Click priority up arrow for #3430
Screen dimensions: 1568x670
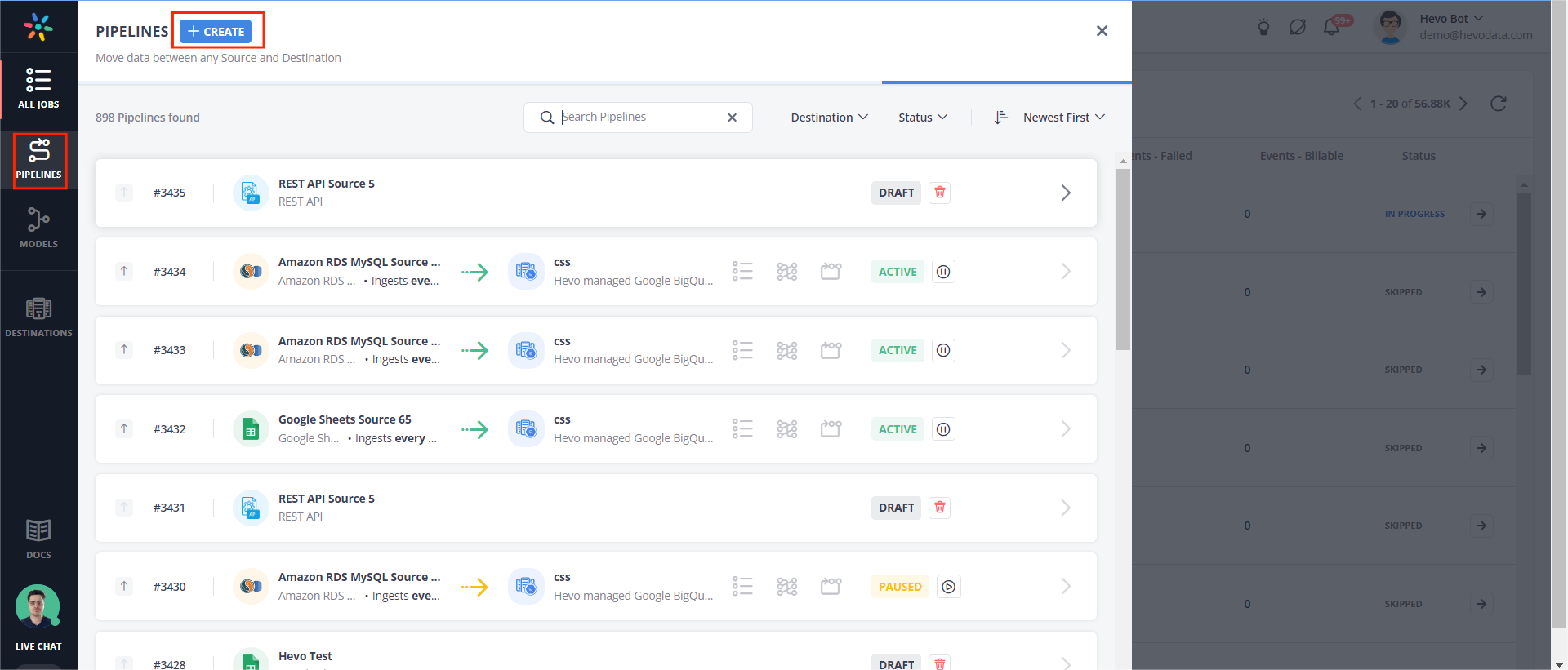124,586
